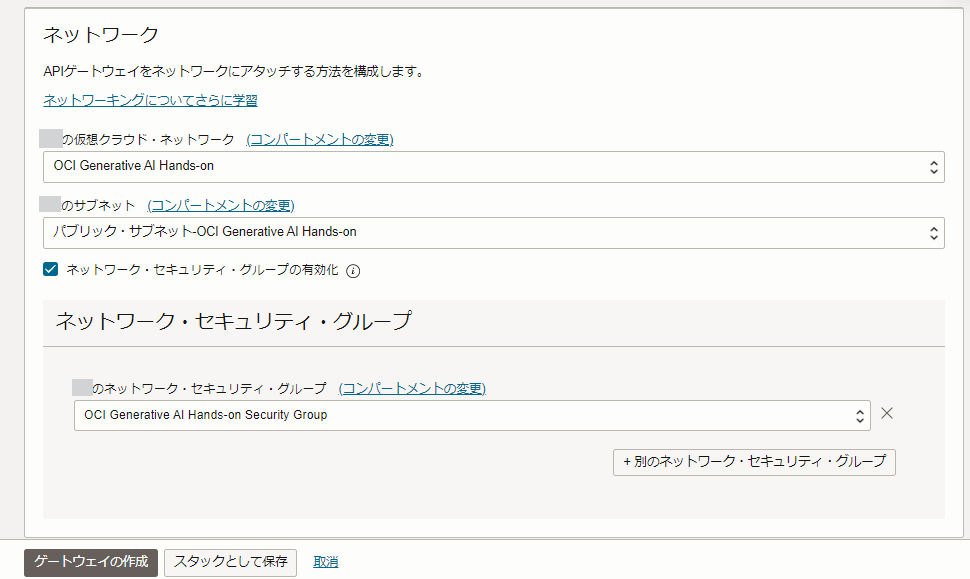
Task: Click the ネットワーク・セキュリティ・グループ panel heading
Action: tap(234, 321)
